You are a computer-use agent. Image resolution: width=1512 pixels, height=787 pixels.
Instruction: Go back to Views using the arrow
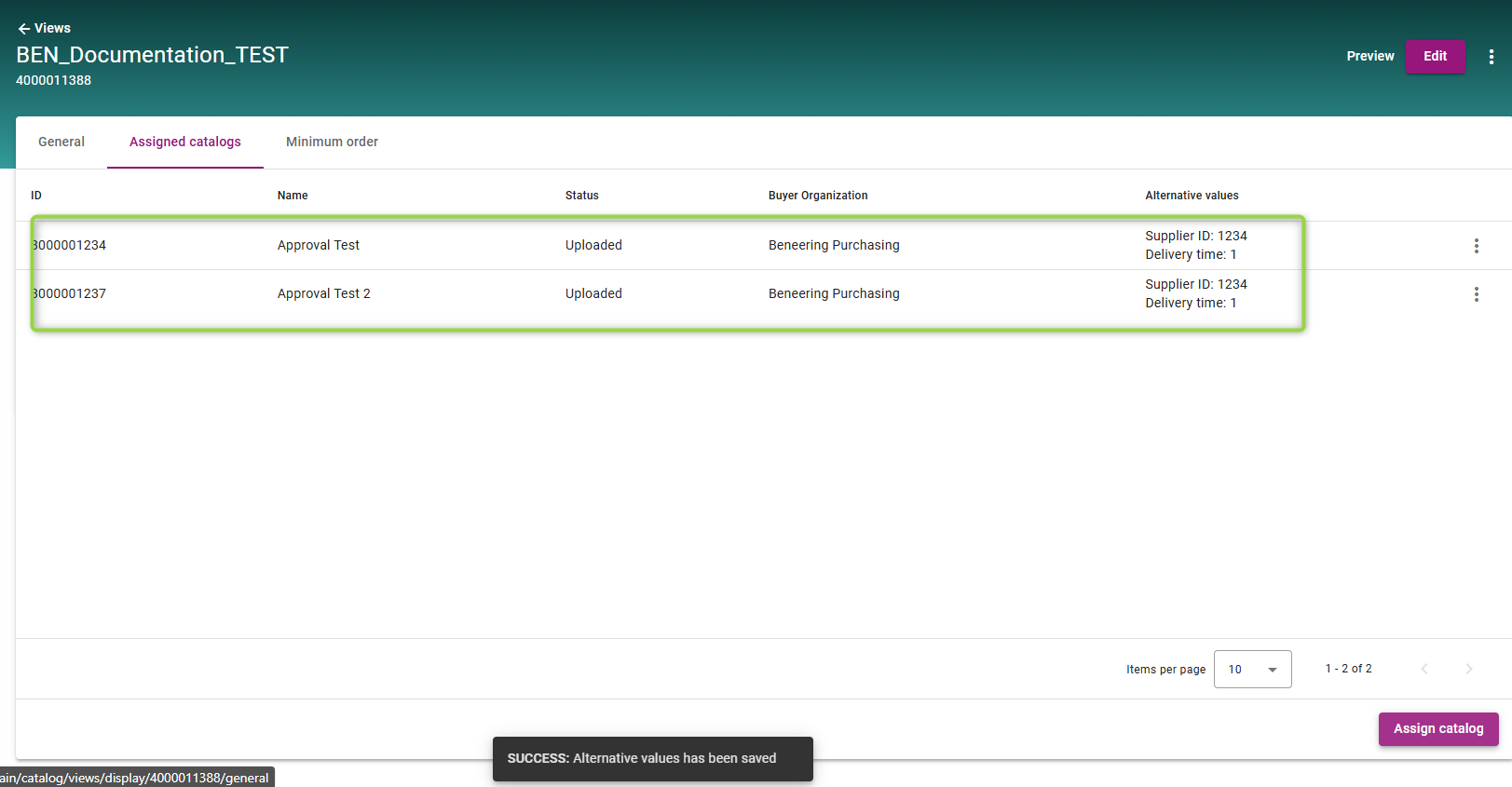[25, 29]
